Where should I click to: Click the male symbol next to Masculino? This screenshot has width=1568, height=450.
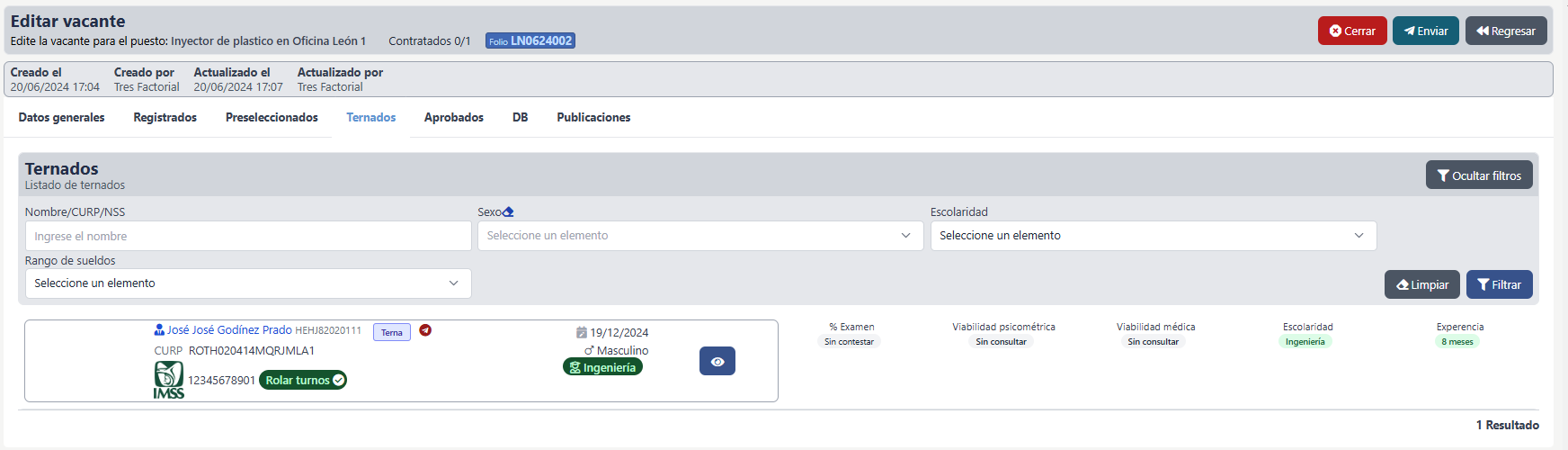point(589,351)
